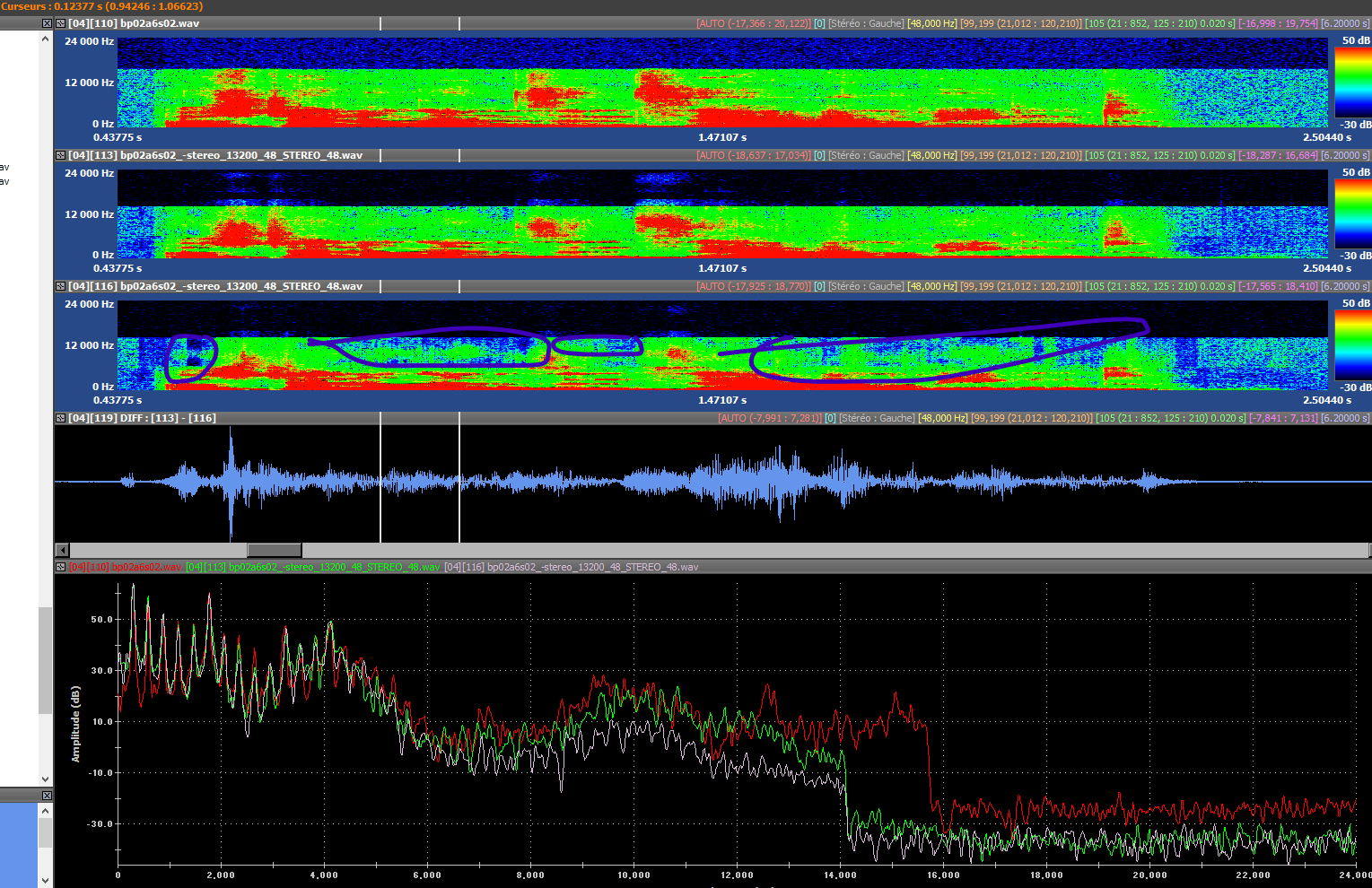Viewport: 1372px width, 888px height.
Task: Click the horizontal scrollbar thumb under the DIFF waveform
Action: point(274,550)
